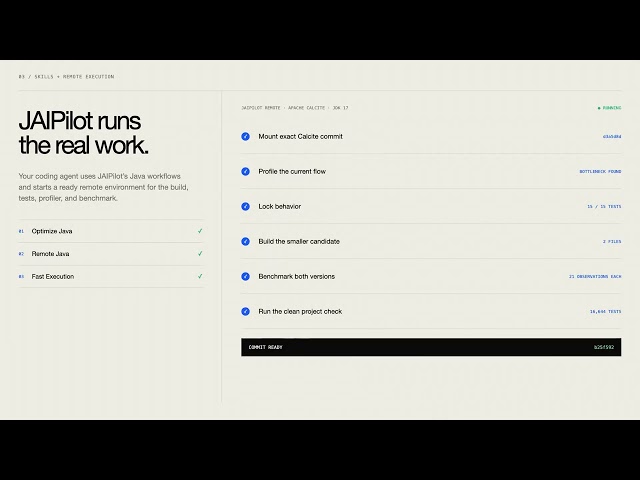Click the 02 number beside Remote Java
The image size is (640, 480).
21,254
